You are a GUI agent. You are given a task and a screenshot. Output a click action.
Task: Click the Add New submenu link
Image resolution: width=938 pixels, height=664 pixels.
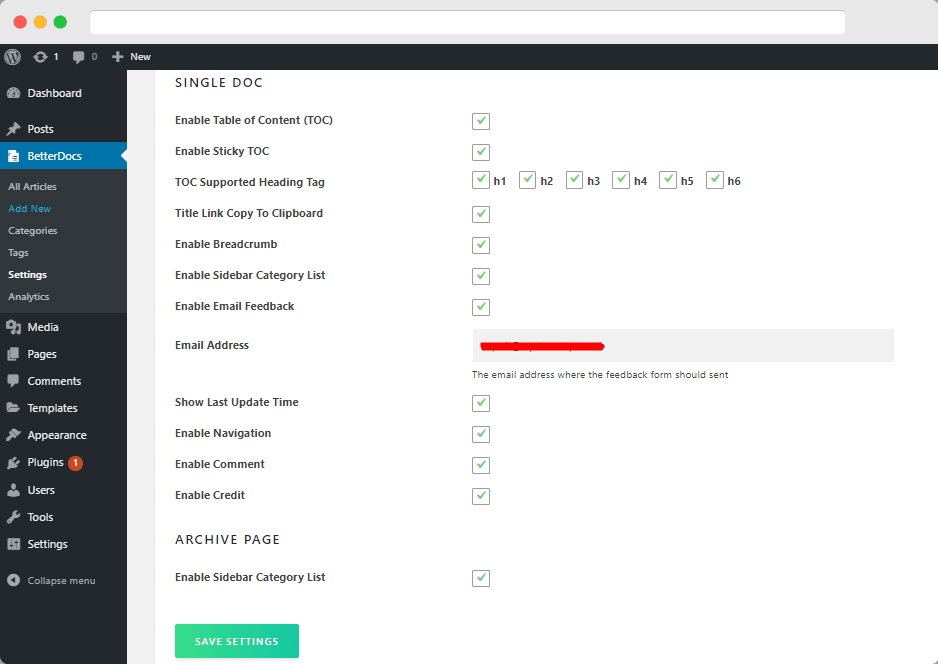coord(29,209)
